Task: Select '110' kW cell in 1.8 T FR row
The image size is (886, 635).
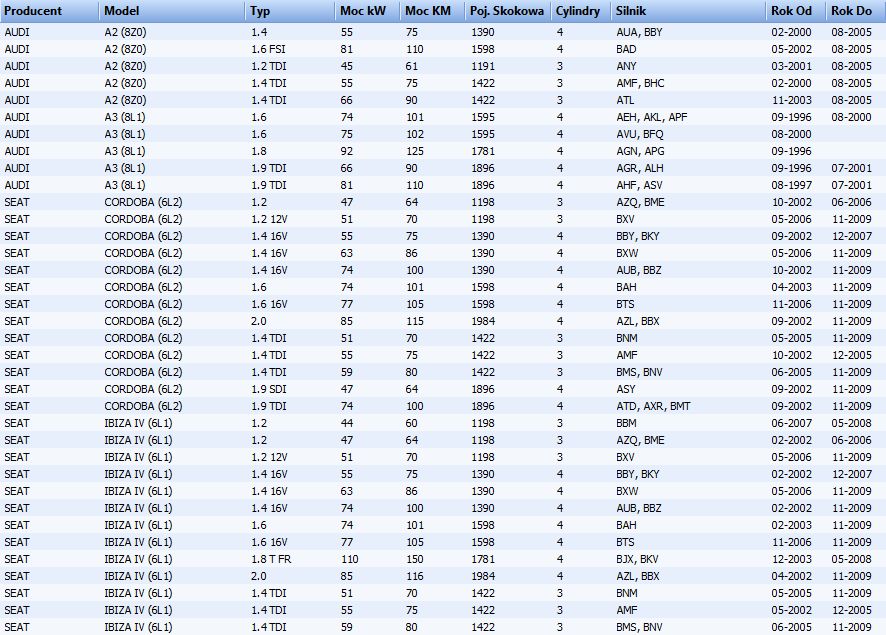Action: click(349, 559)
